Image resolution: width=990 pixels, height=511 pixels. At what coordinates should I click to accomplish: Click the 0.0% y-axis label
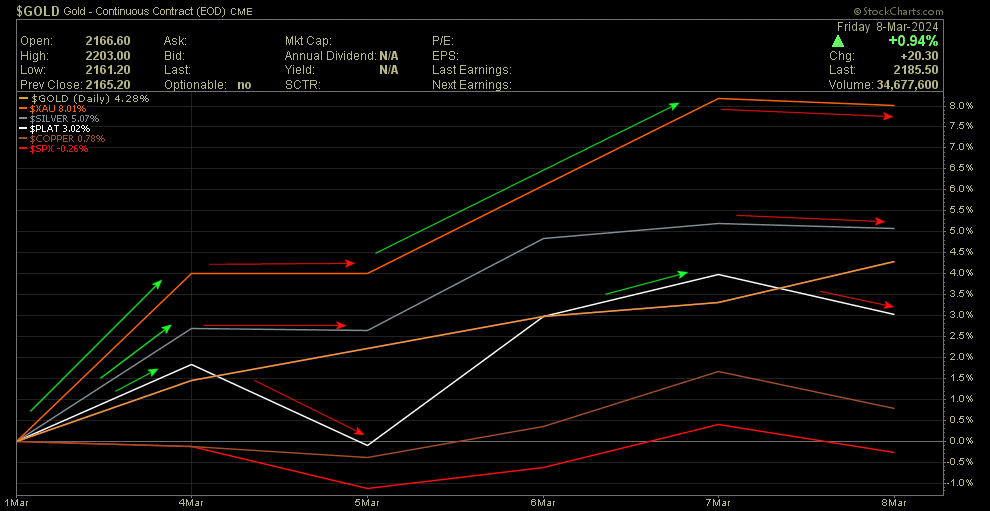click(x=960, y=441)
